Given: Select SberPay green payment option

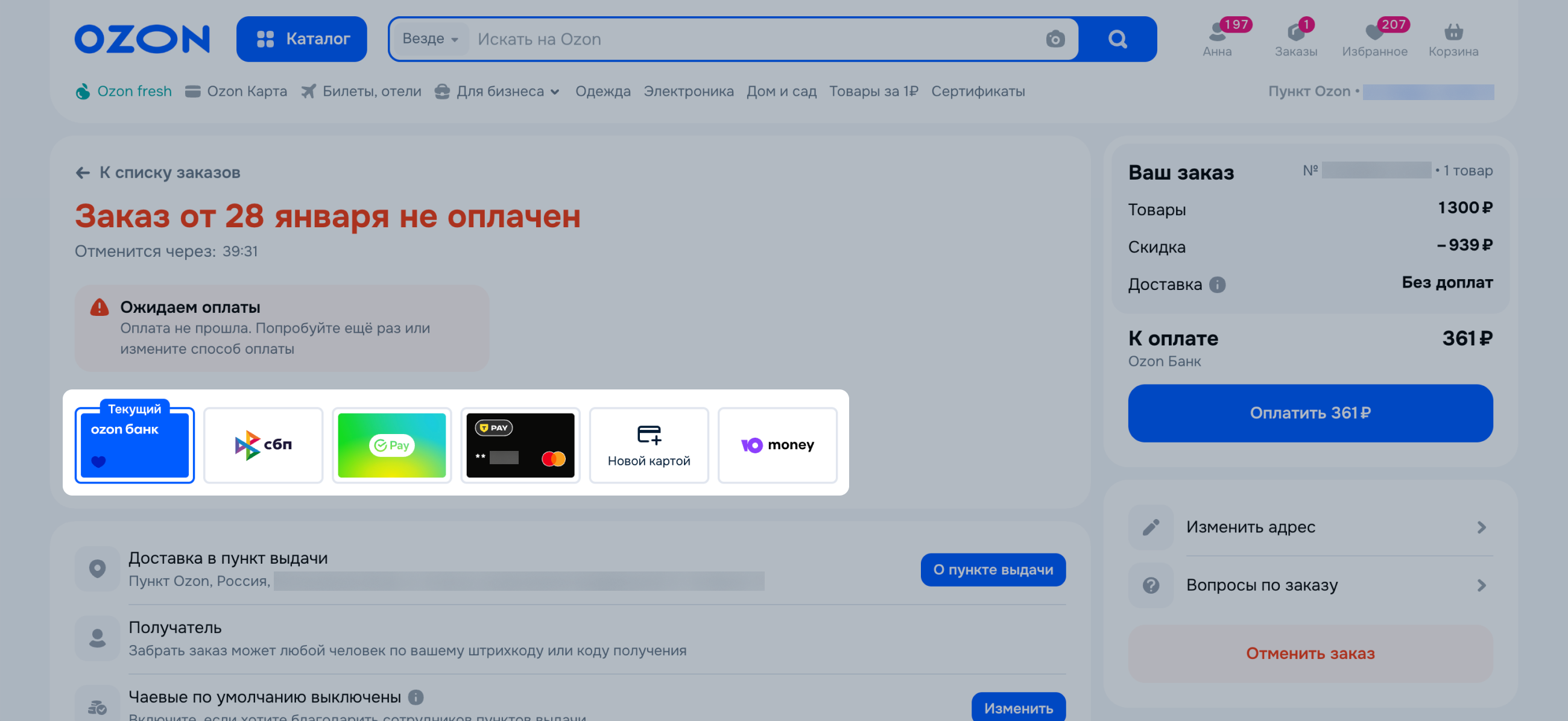Looking at the screenshot, I should pos(391,445).
